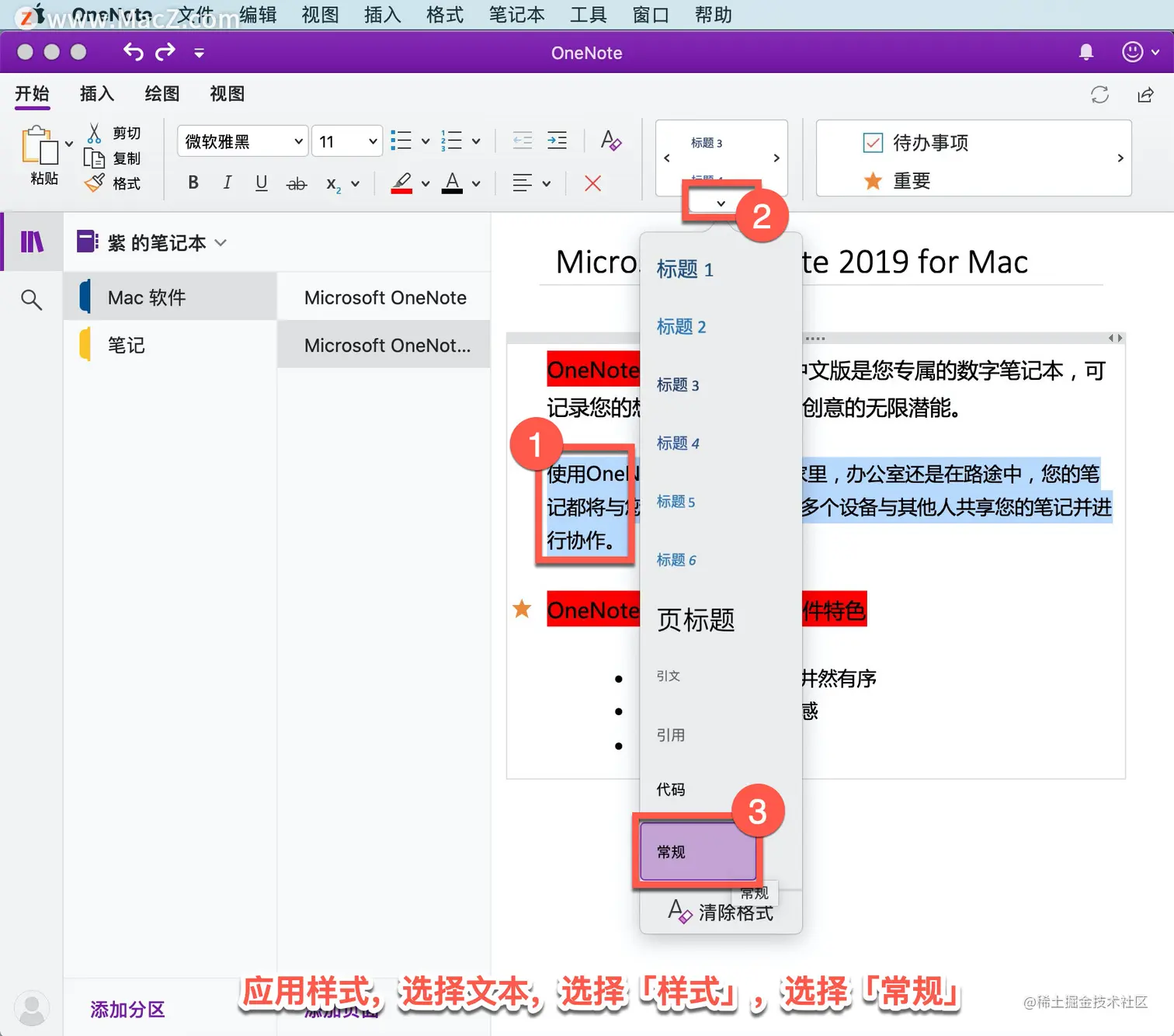Choose 常规 style in list
The height and width of the screenshot is (1036, 1174).
point(698,852)
